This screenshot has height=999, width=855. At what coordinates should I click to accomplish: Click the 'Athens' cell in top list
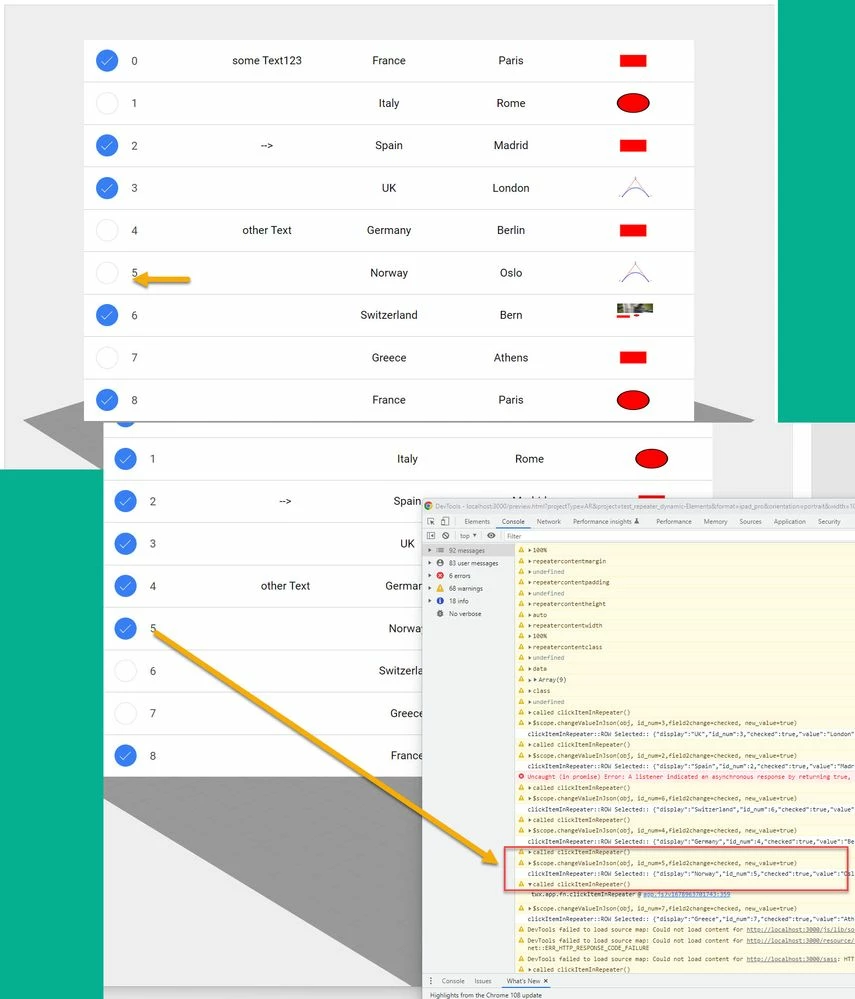tap(511, 357)
